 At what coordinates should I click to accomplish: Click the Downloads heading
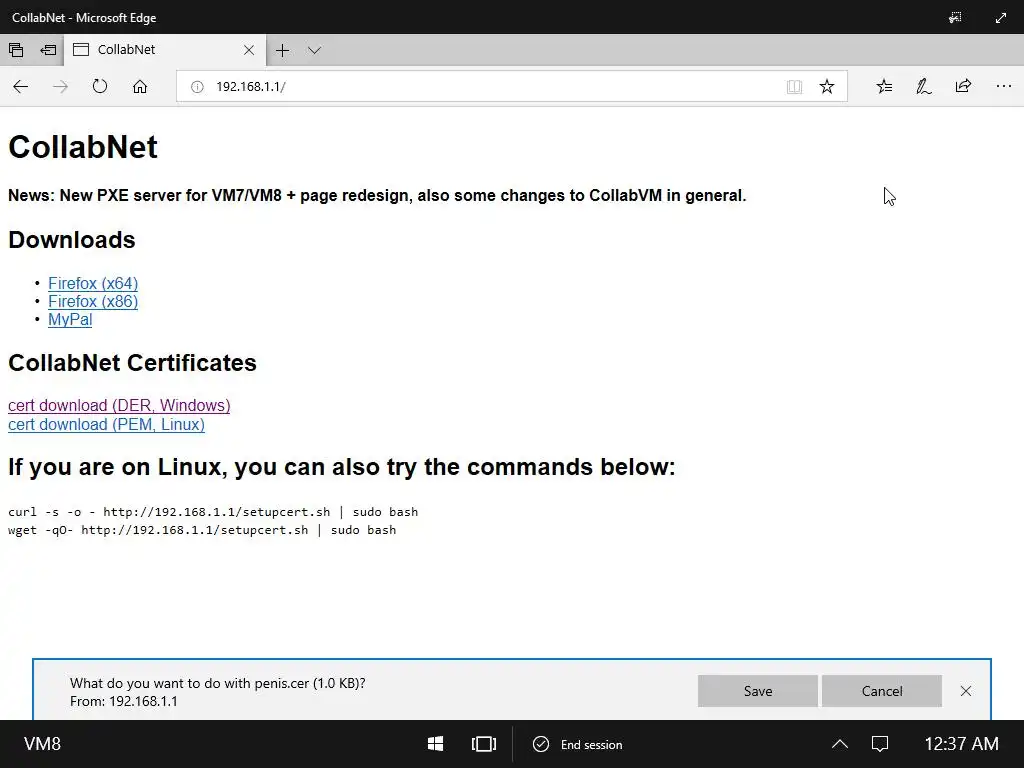72,240
